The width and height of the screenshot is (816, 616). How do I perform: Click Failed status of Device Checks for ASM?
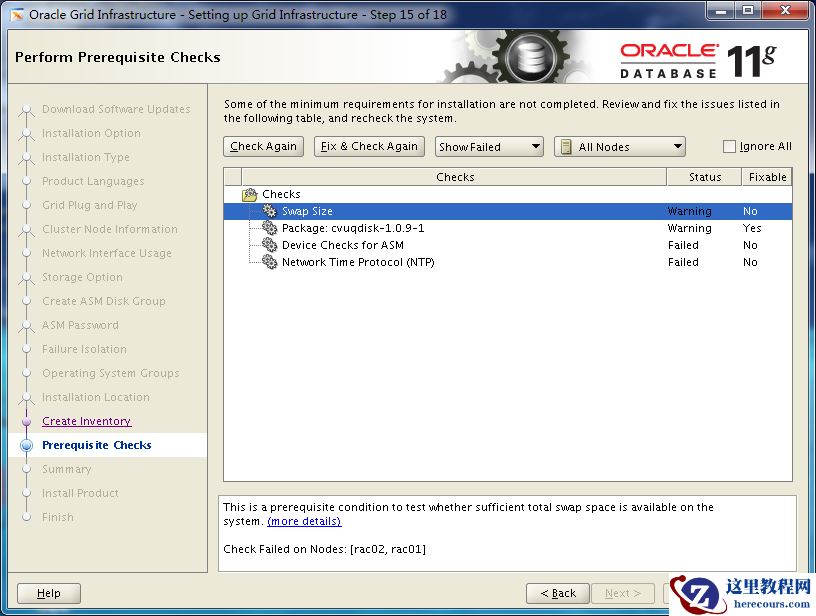click(x=683, y=245)
